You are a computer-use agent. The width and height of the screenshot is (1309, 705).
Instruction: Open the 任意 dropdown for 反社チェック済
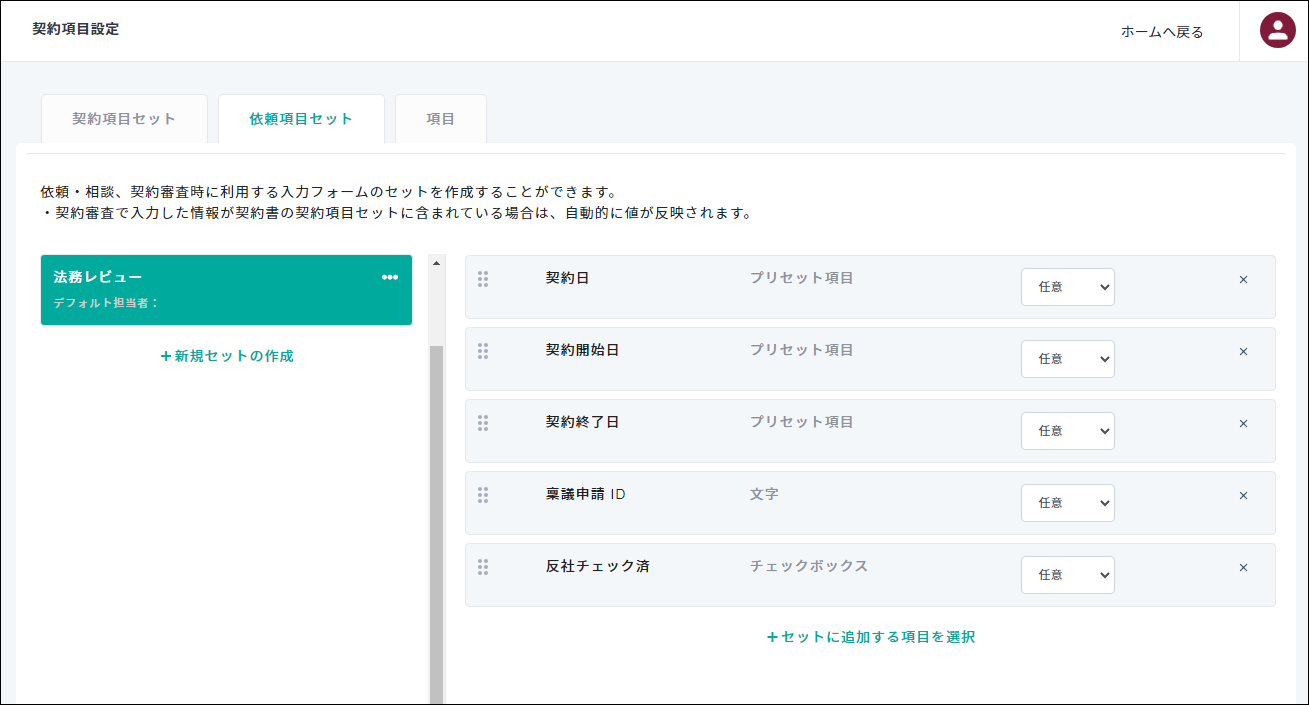(1067, 575)
